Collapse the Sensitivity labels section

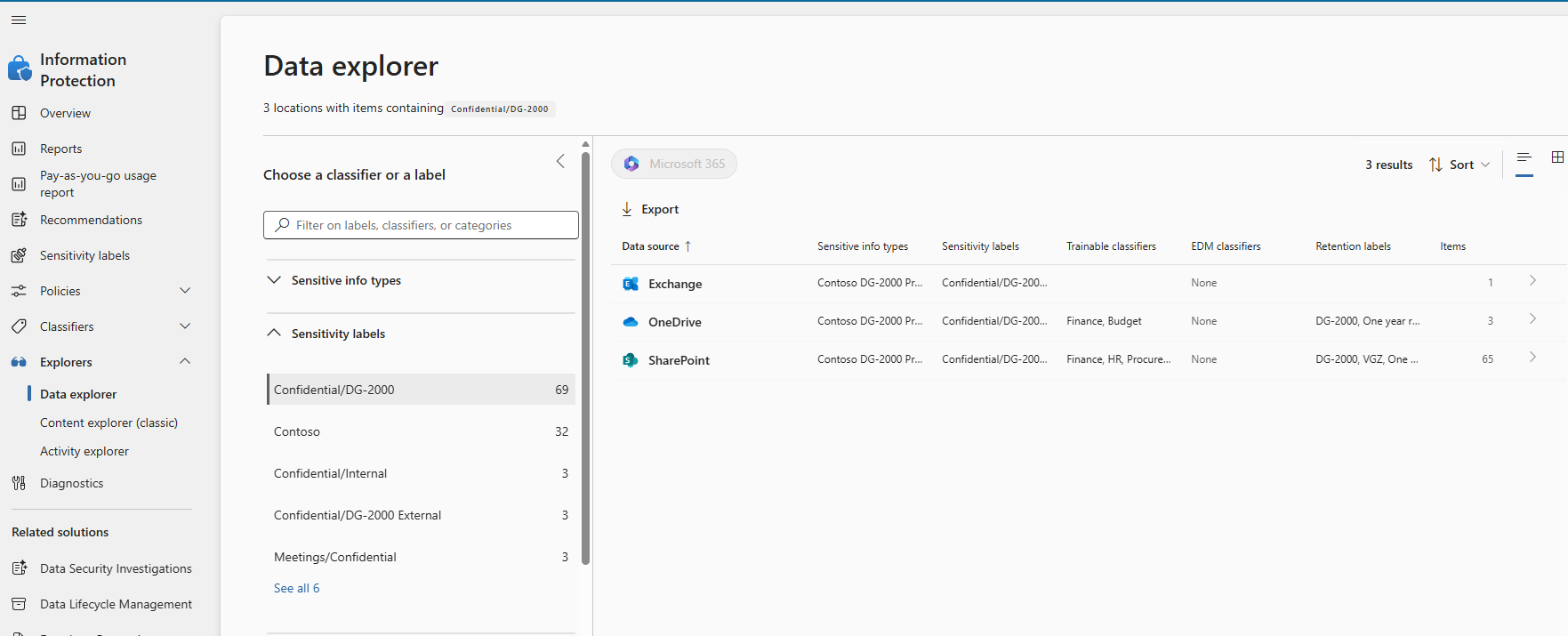274,333
